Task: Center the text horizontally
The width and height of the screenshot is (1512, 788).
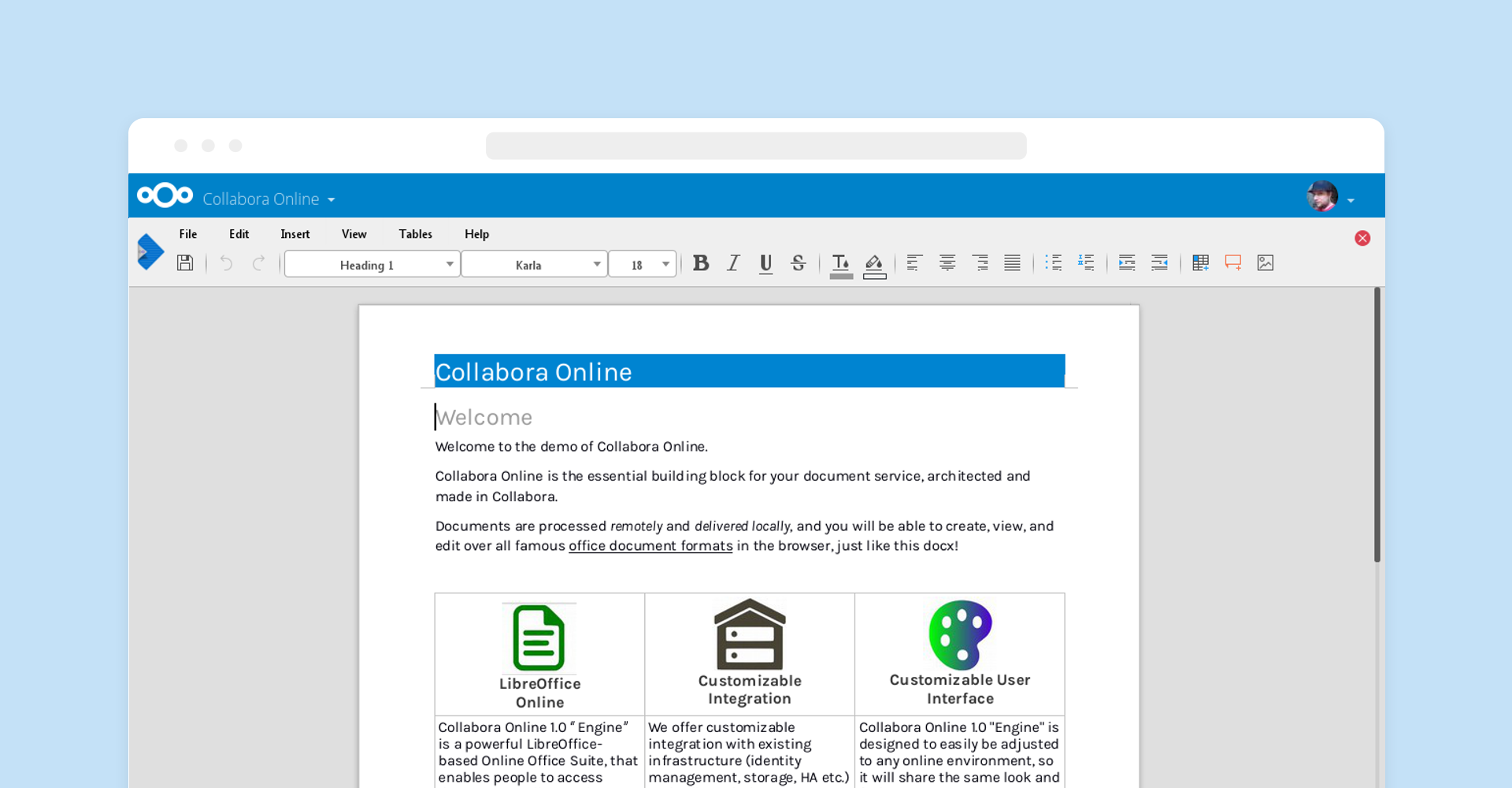Action: pos(947,263)
